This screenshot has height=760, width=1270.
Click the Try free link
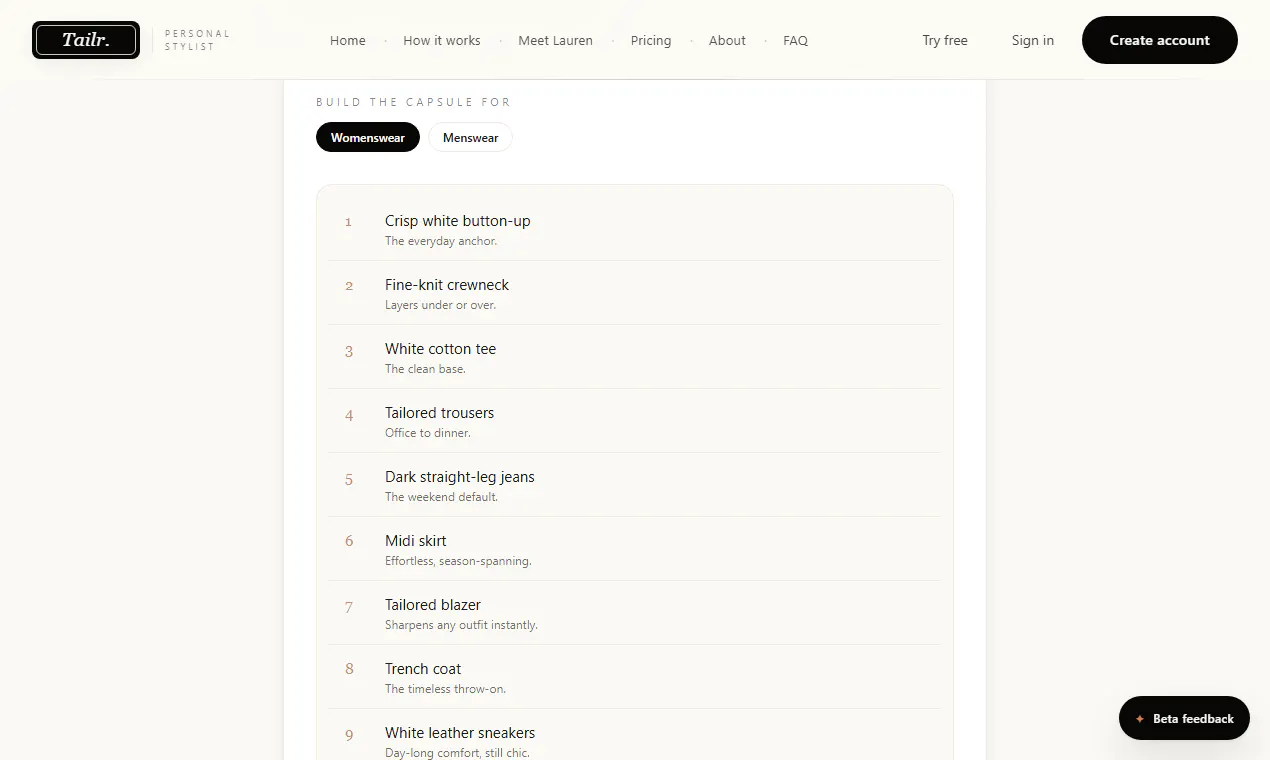click(x=945, y=41)
